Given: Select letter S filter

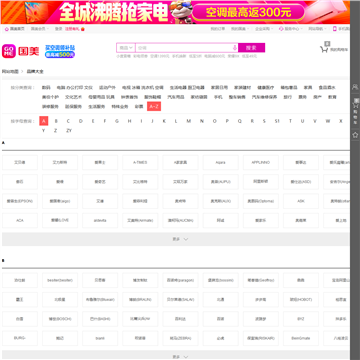Looking at the screenshot, I should (264, 121).
